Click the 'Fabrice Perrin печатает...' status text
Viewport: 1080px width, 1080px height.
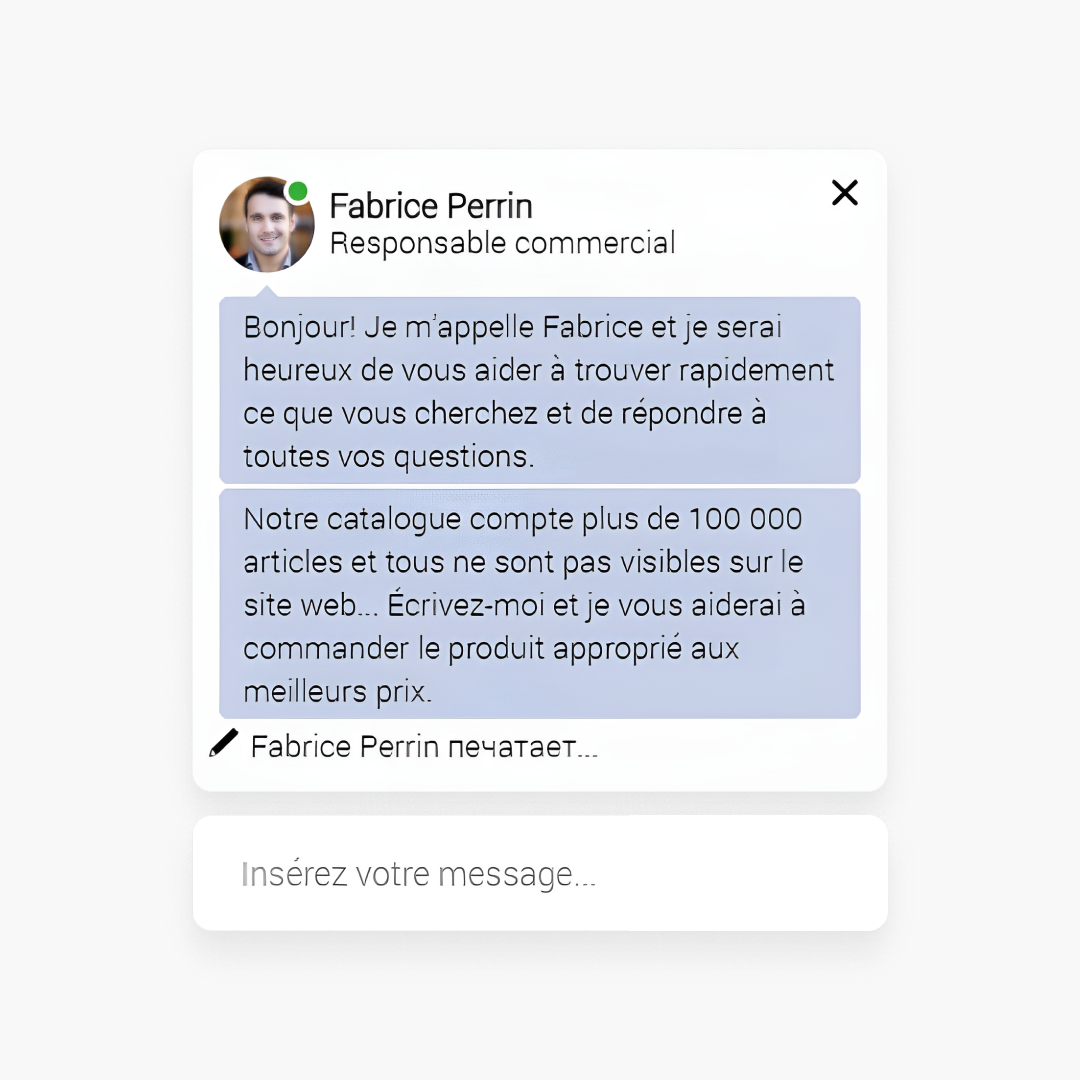tap(424, 747)
